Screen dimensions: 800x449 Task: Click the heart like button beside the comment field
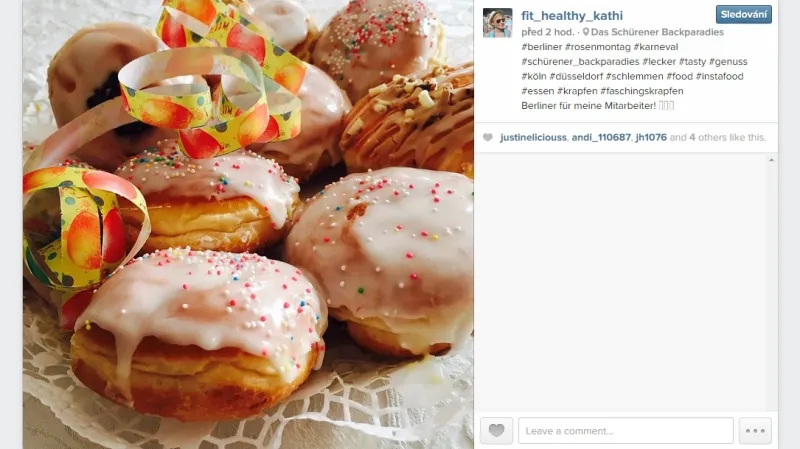(x=496, y=431)
